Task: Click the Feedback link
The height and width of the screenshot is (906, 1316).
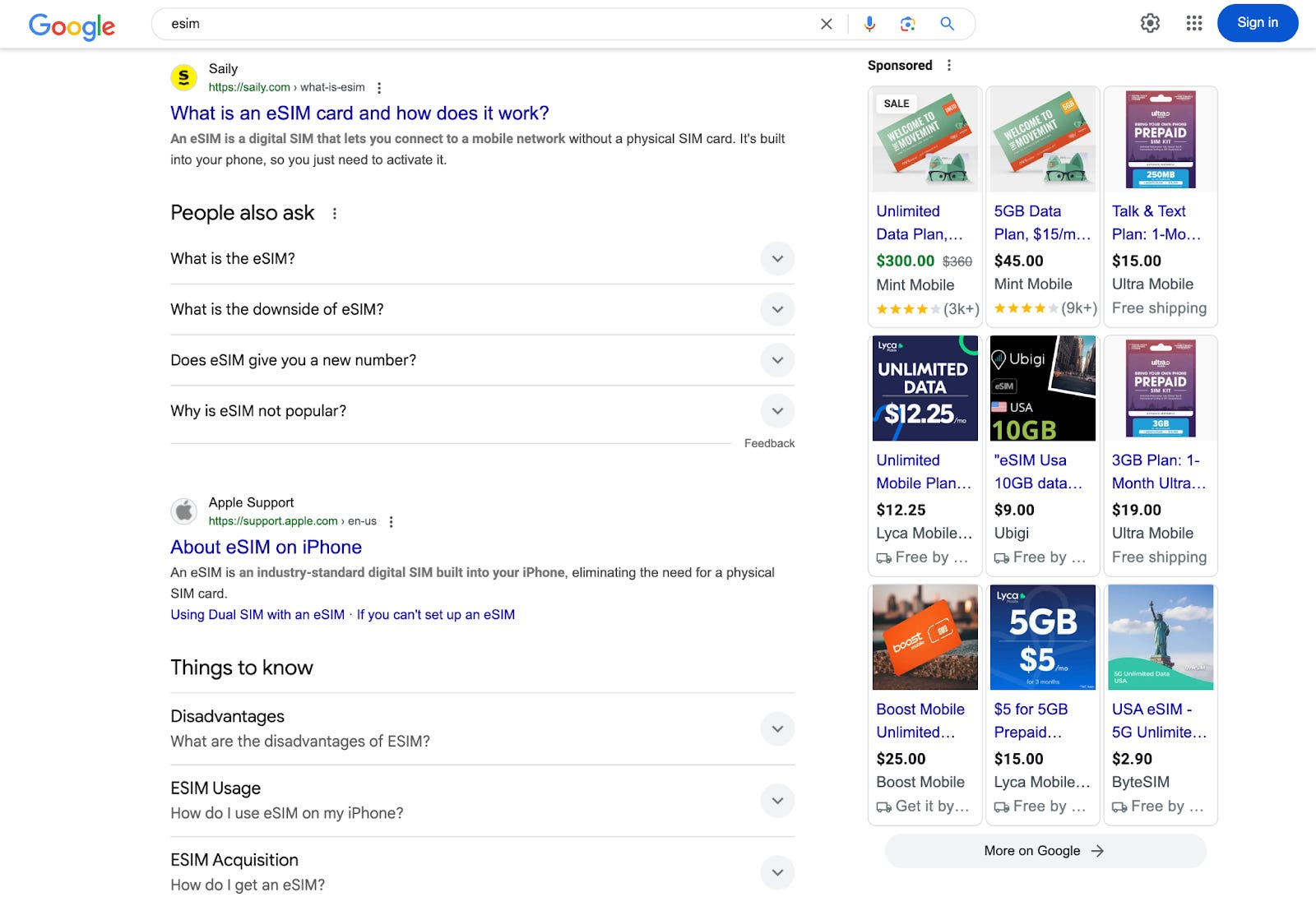Action: pyautogui.click(x=769, y=443)
